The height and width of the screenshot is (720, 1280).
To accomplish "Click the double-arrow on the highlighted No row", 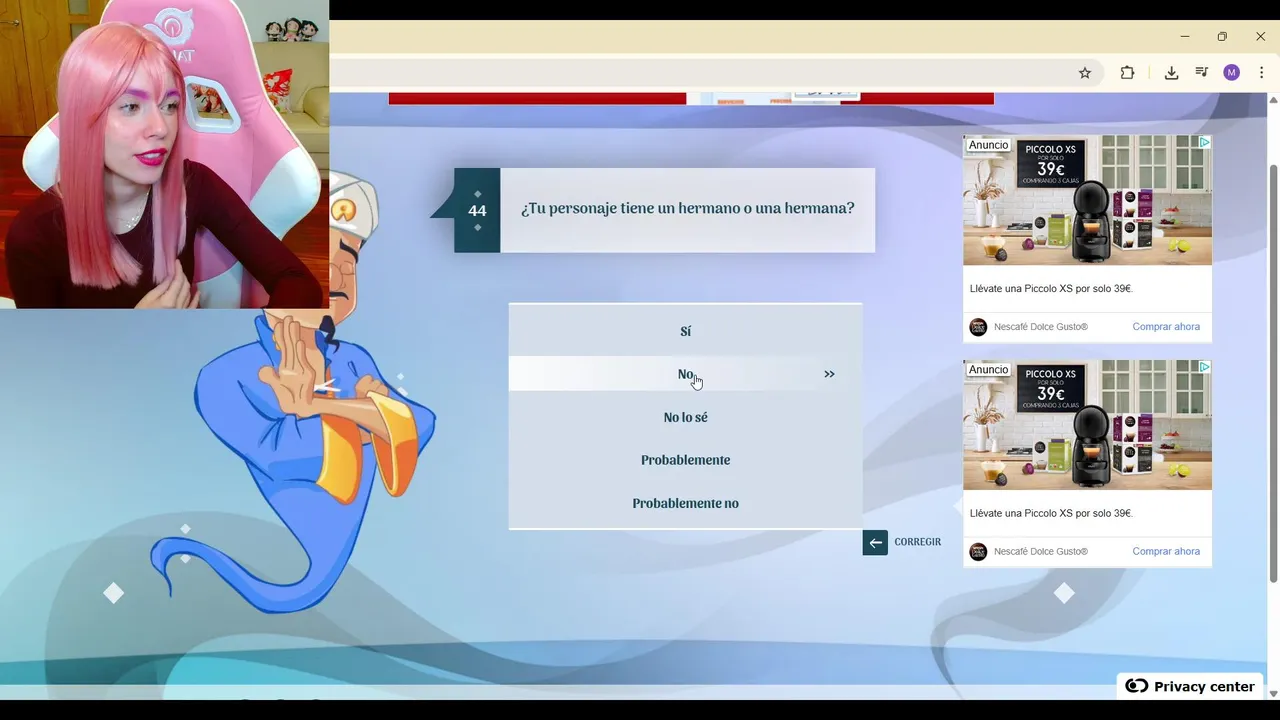I will [829, 374].
